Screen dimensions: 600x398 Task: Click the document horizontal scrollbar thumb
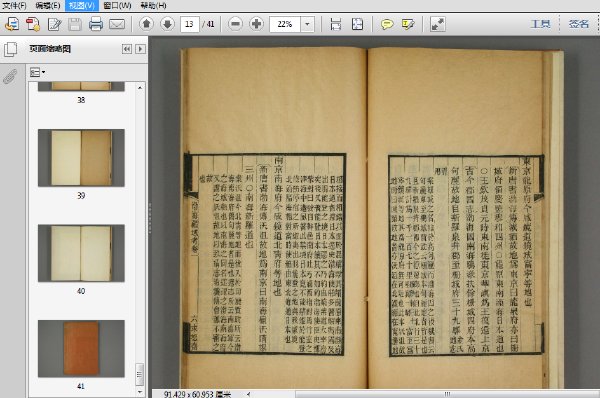coord(447,394)
